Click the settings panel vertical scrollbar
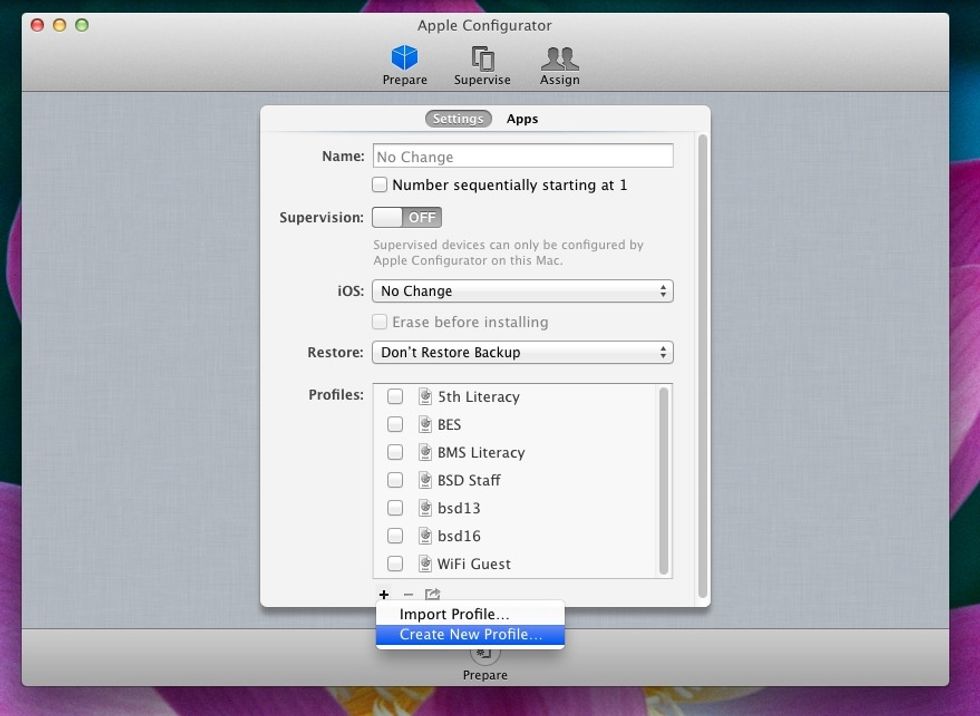The width and height of the screenshot is (980, 716). click(x=702, y=367)
